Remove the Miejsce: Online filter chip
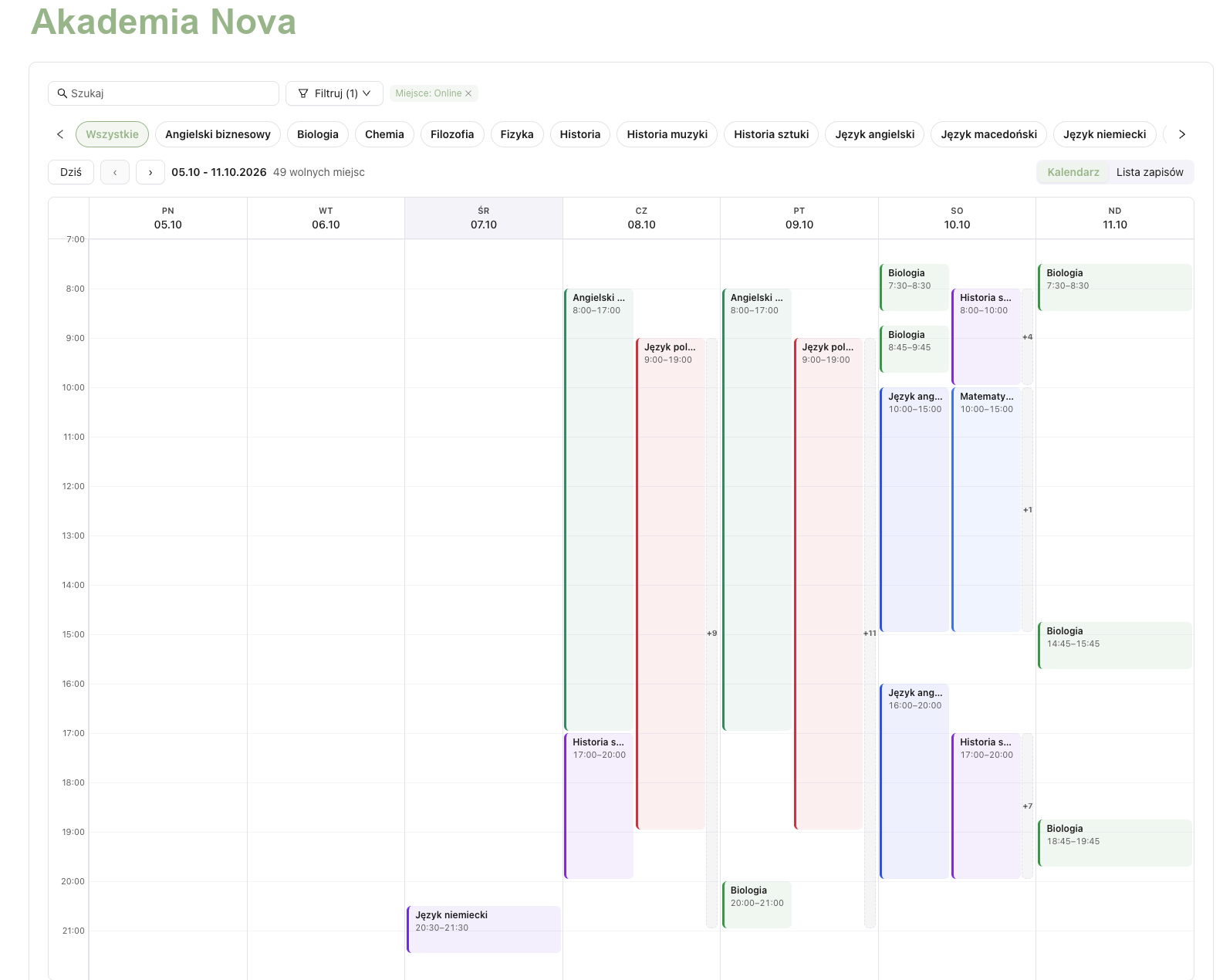The image size is (1223, 980). point(468,93)
